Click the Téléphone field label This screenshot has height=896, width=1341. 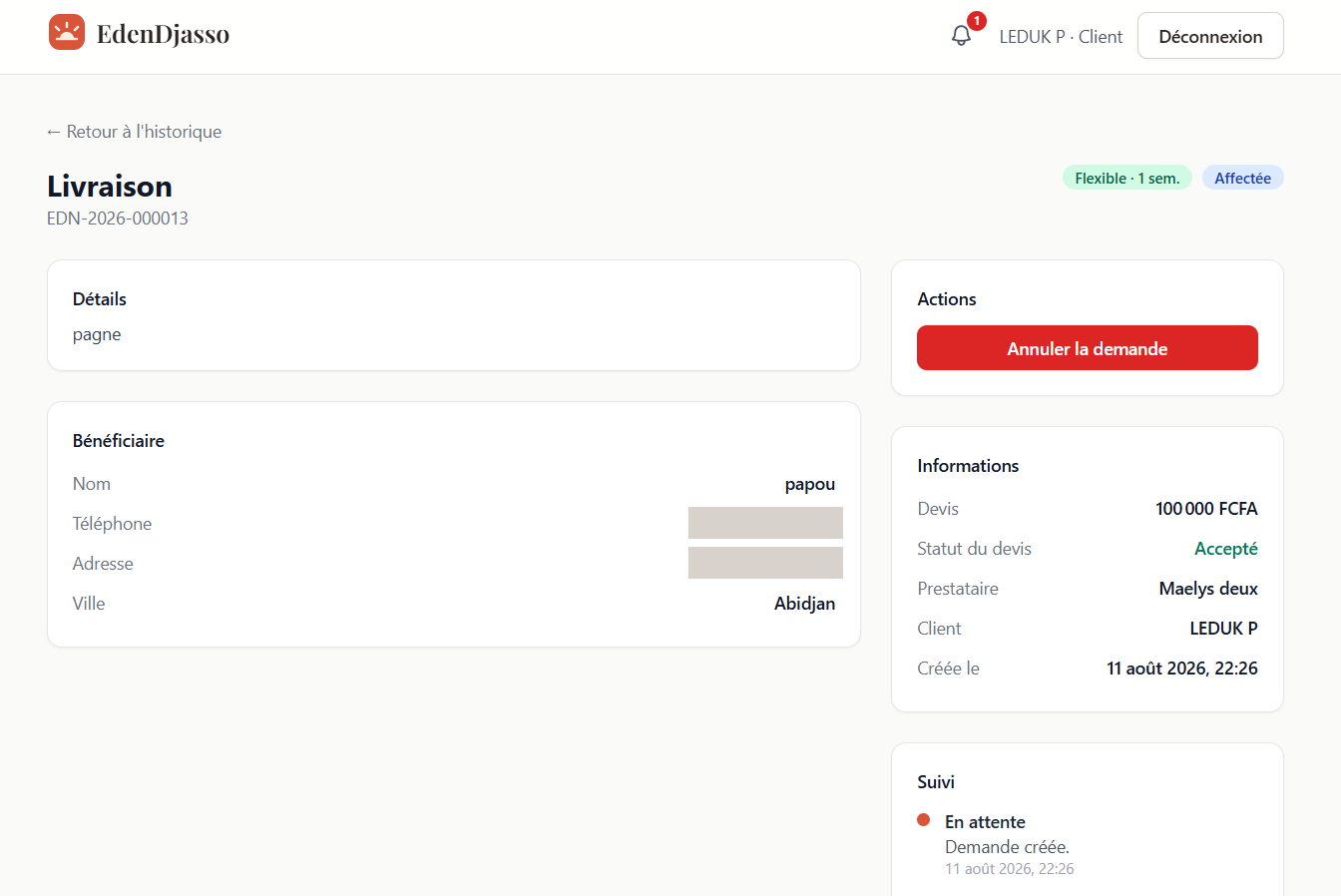point(112,524)
